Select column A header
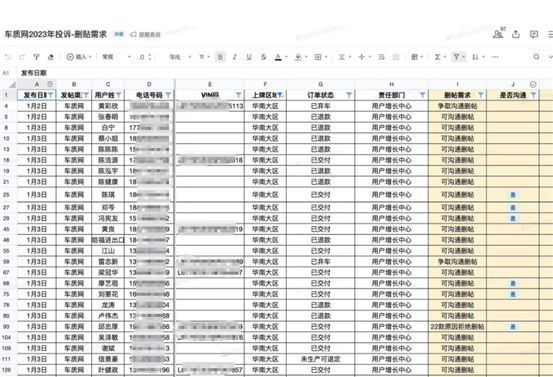 [37, 84]
